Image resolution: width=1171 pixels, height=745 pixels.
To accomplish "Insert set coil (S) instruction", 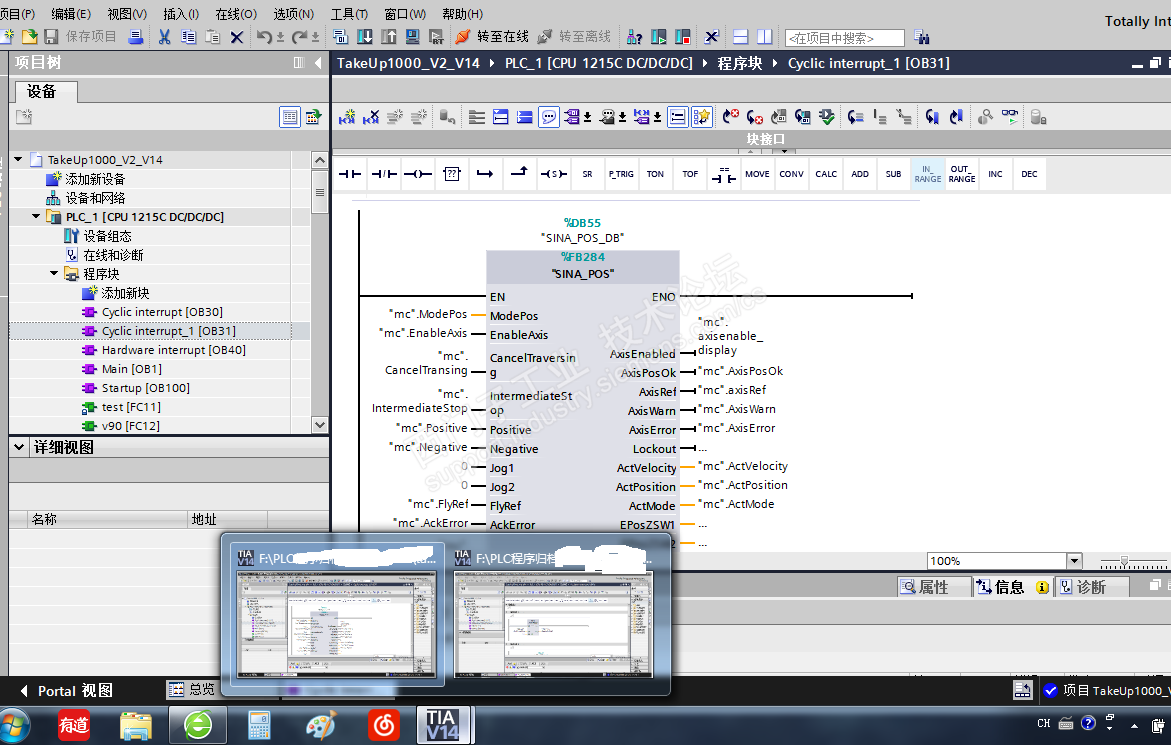I will tap(553, 174).
